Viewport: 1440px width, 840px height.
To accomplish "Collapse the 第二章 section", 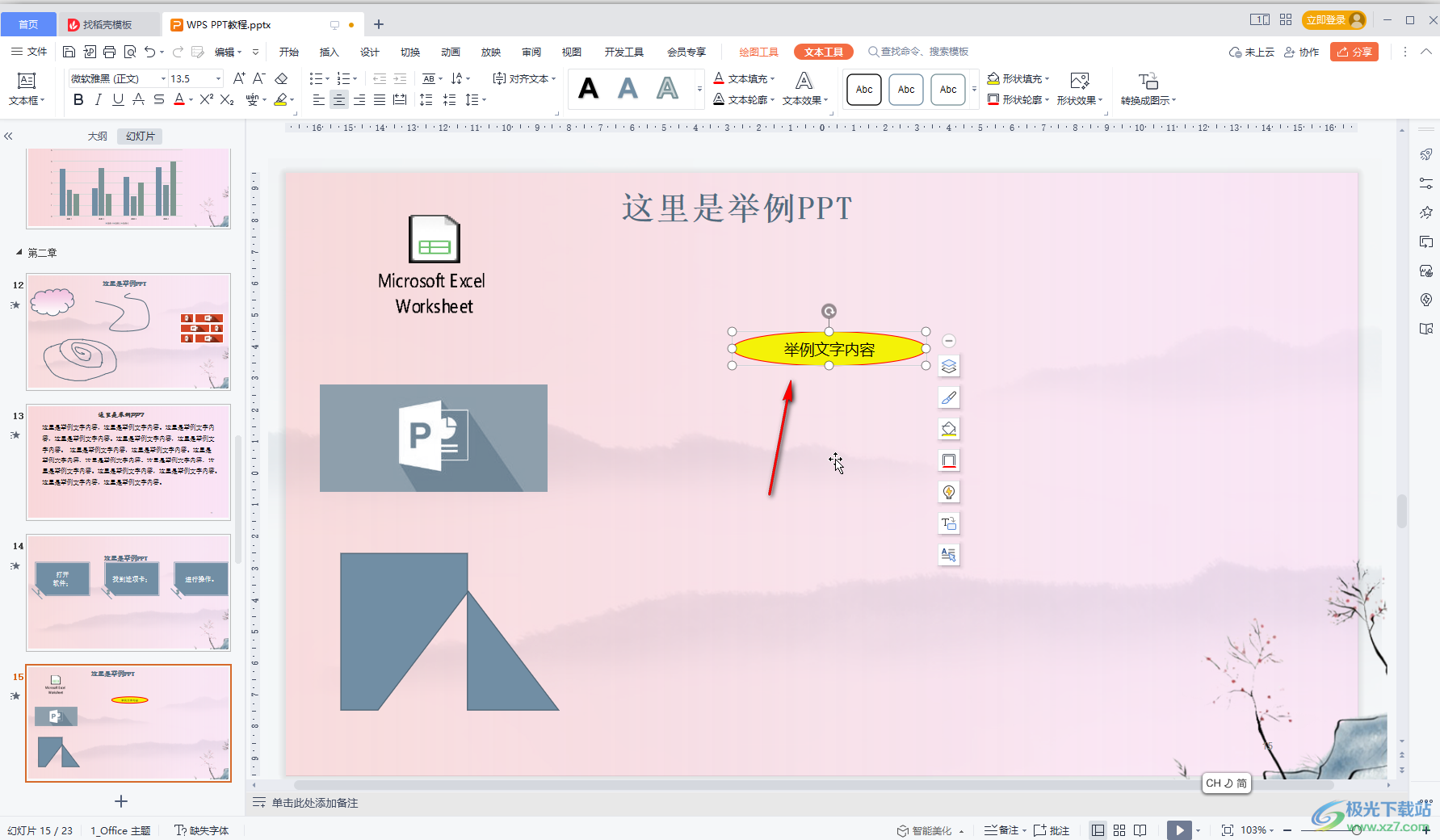I will 19,253.
